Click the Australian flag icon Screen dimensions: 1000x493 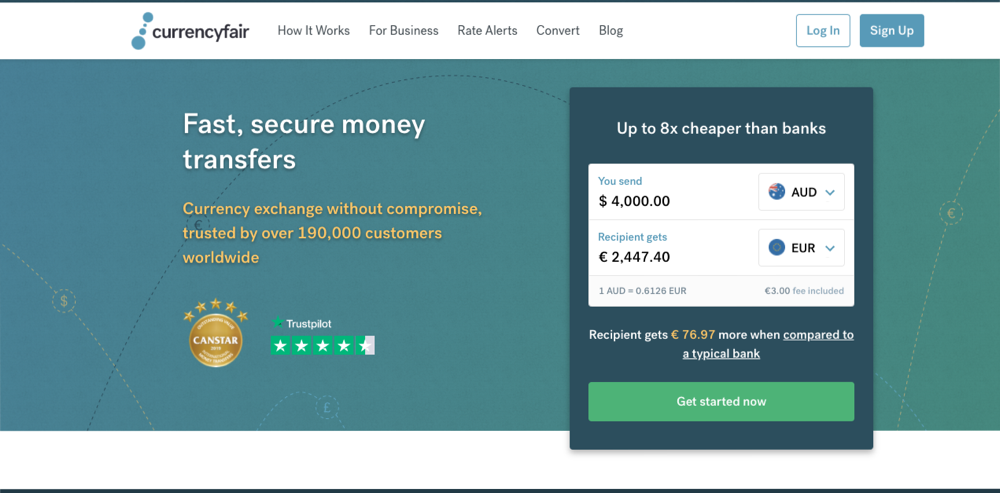pos(777,192)
